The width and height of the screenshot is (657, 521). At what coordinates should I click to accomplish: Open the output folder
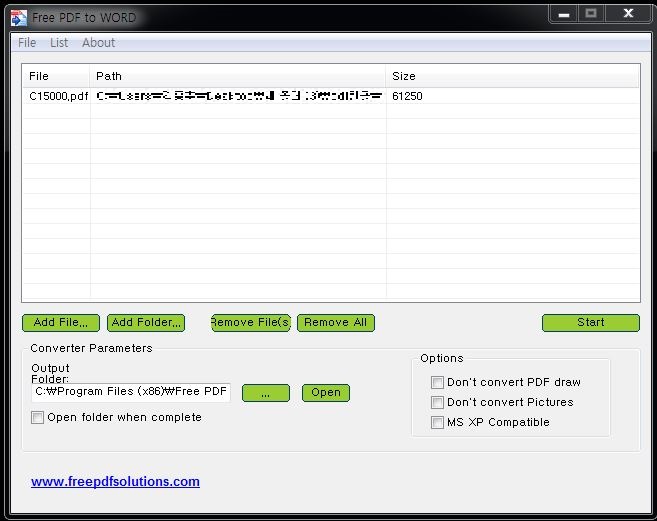[x=326, y=393]
